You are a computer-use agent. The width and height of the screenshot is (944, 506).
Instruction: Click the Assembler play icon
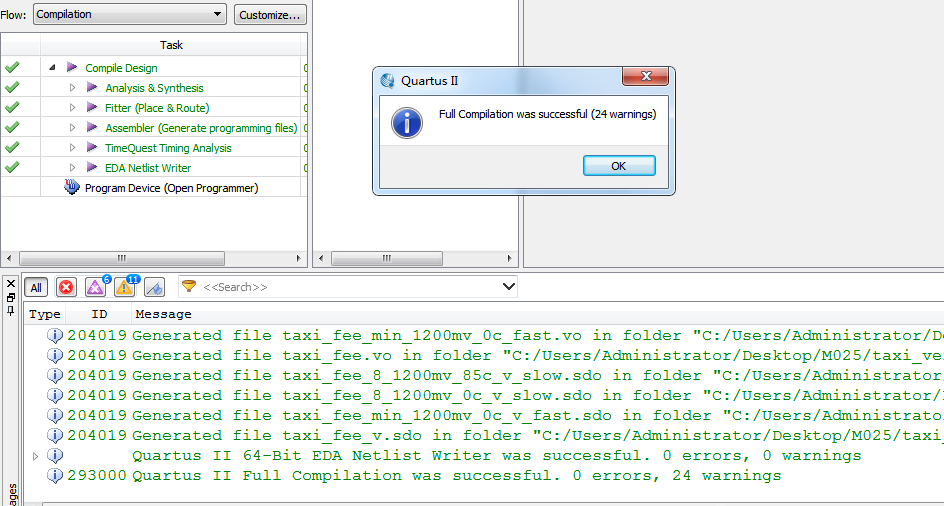click(x=92, y=127)
